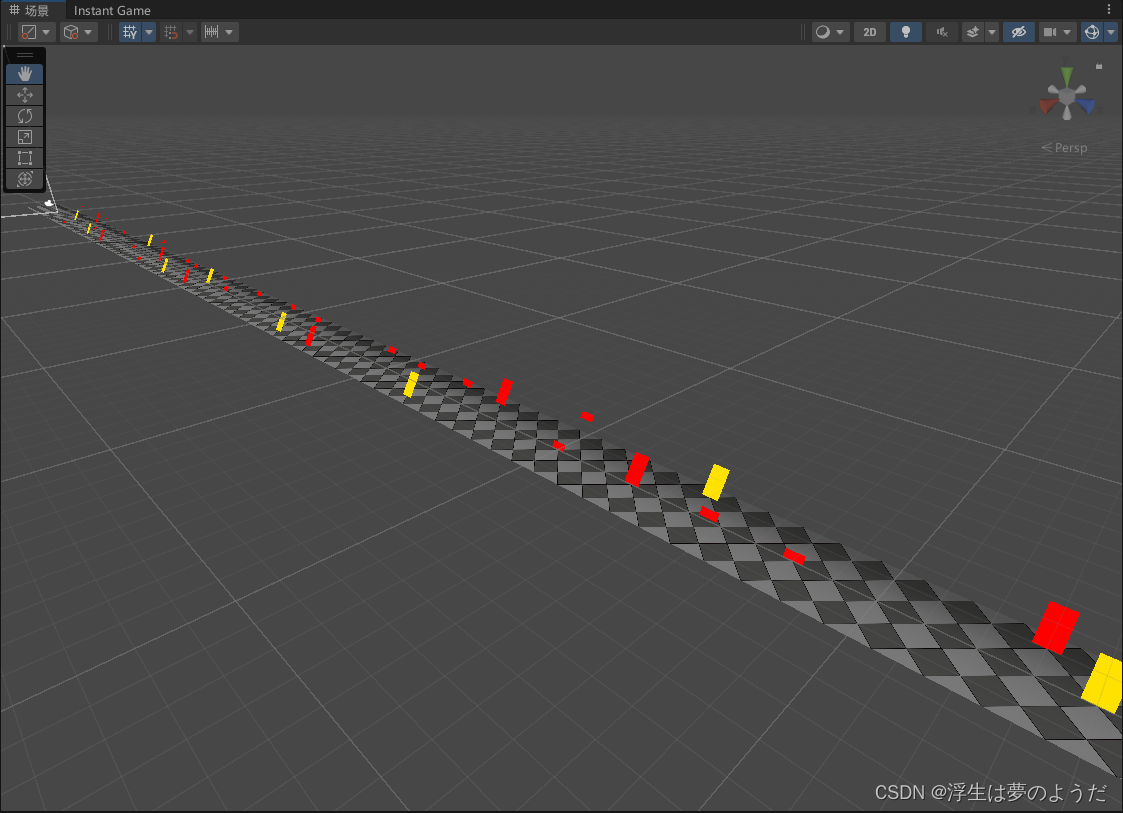Open scene camera settings dropdown arrow

point(1067,32)
